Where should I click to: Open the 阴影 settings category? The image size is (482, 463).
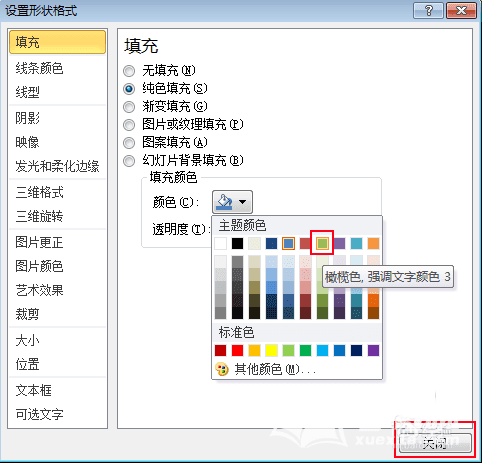[28, 118]
